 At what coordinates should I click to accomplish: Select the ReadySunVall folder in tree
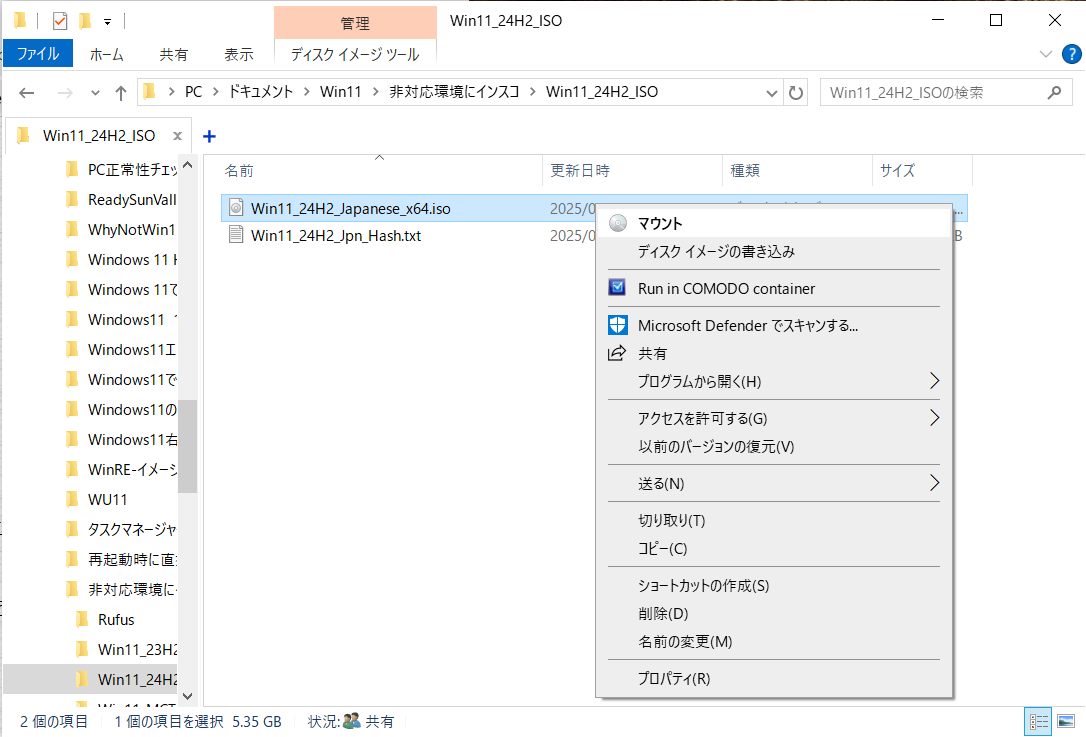(x=121, y=199)
